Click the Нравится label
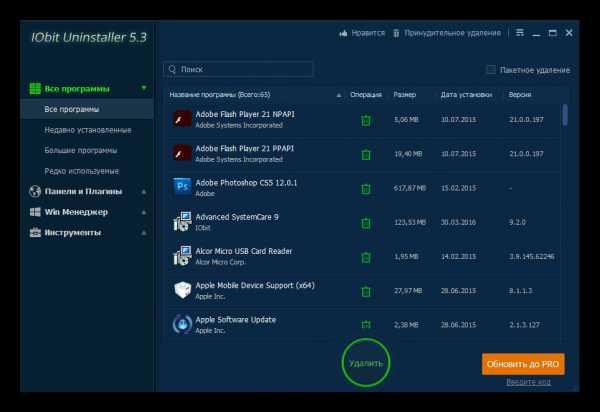The image size is (600, 412). click(x=368, y=33)
